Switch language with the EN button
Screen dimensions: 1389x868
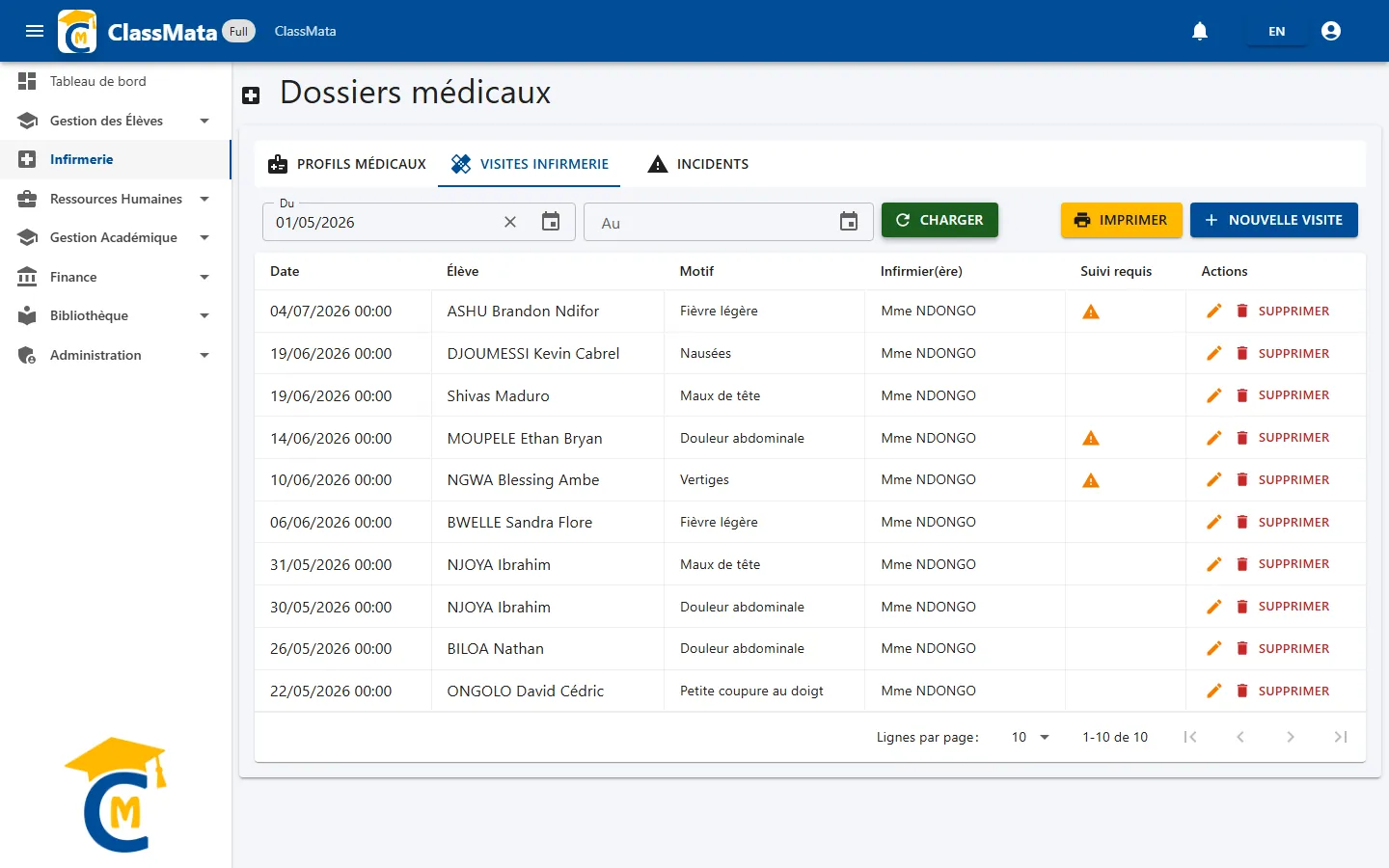(1276, 31)
